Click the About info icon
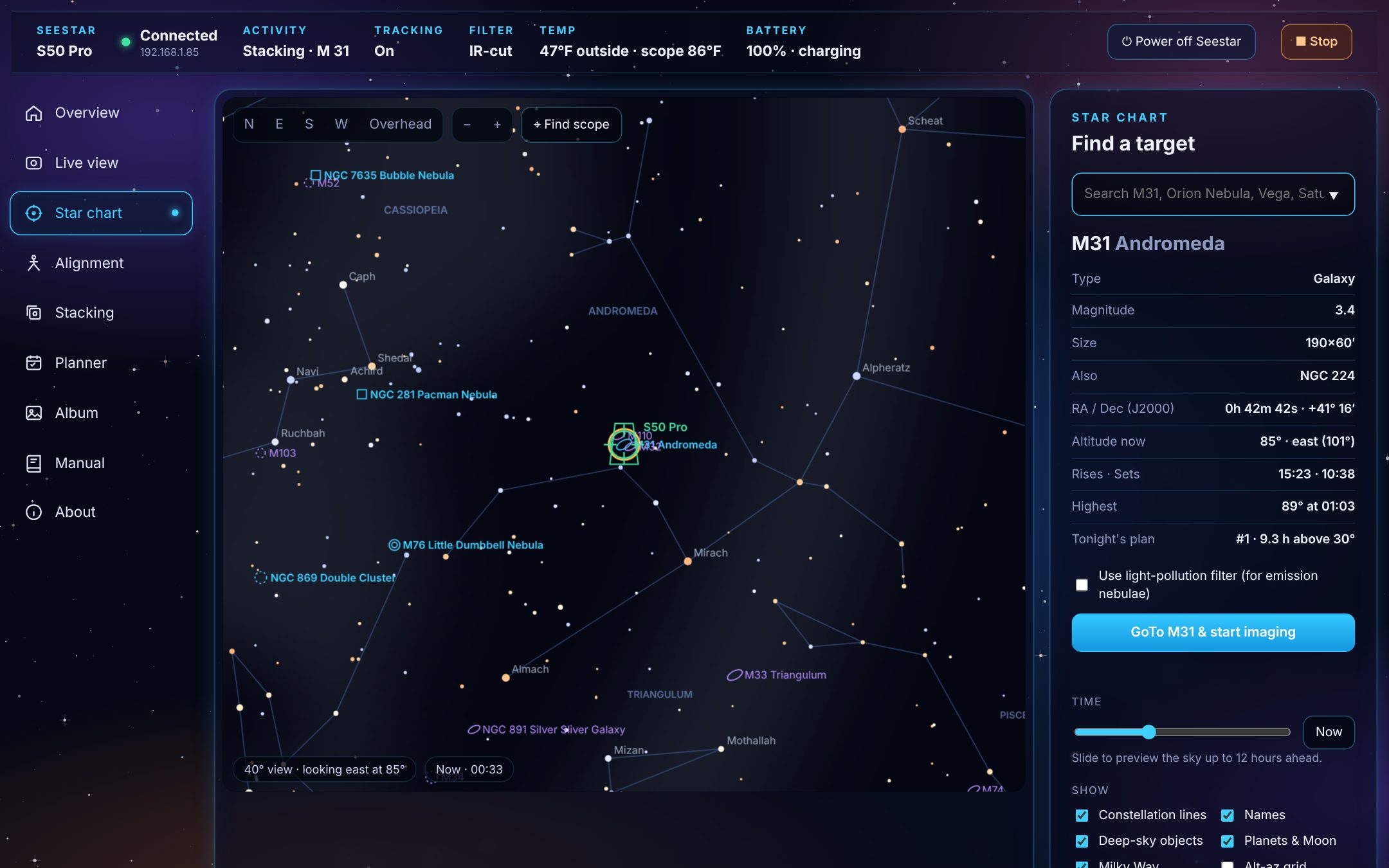 [33, 512]
